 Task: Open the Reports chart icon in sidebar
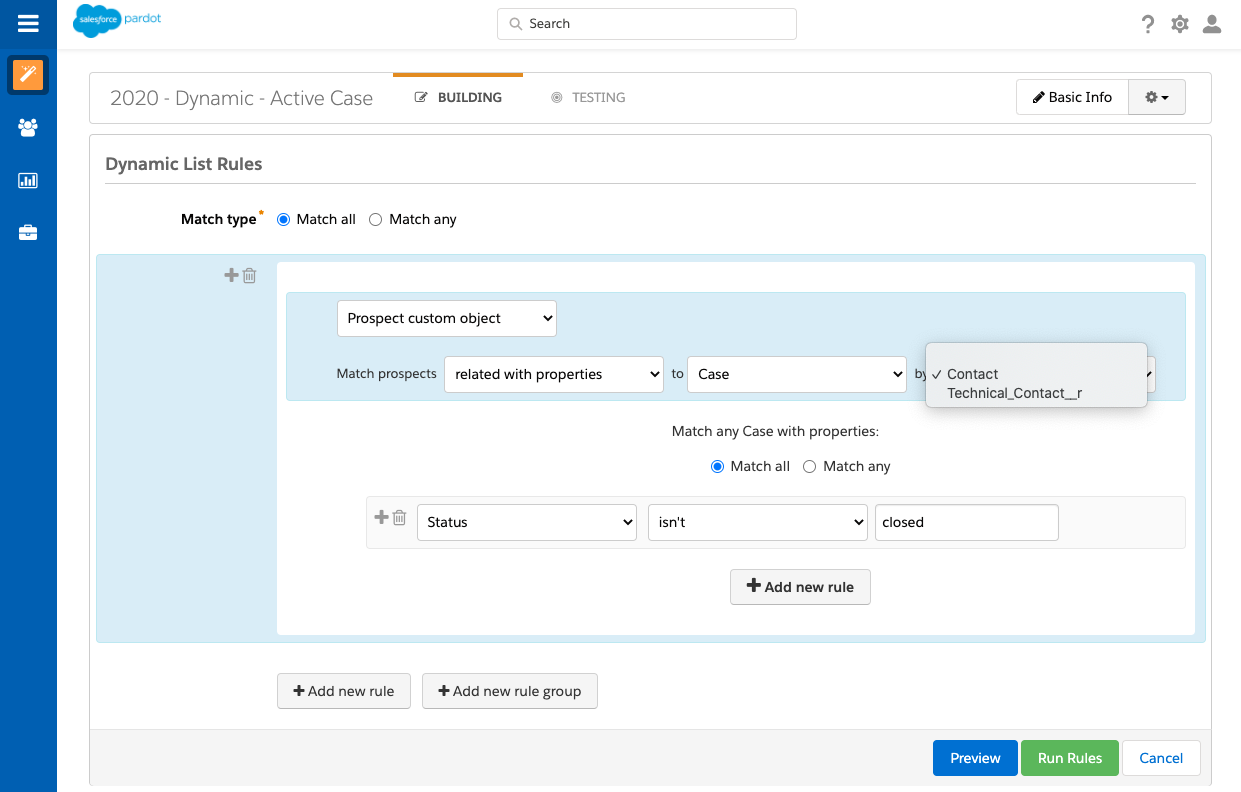pos(28,181)
